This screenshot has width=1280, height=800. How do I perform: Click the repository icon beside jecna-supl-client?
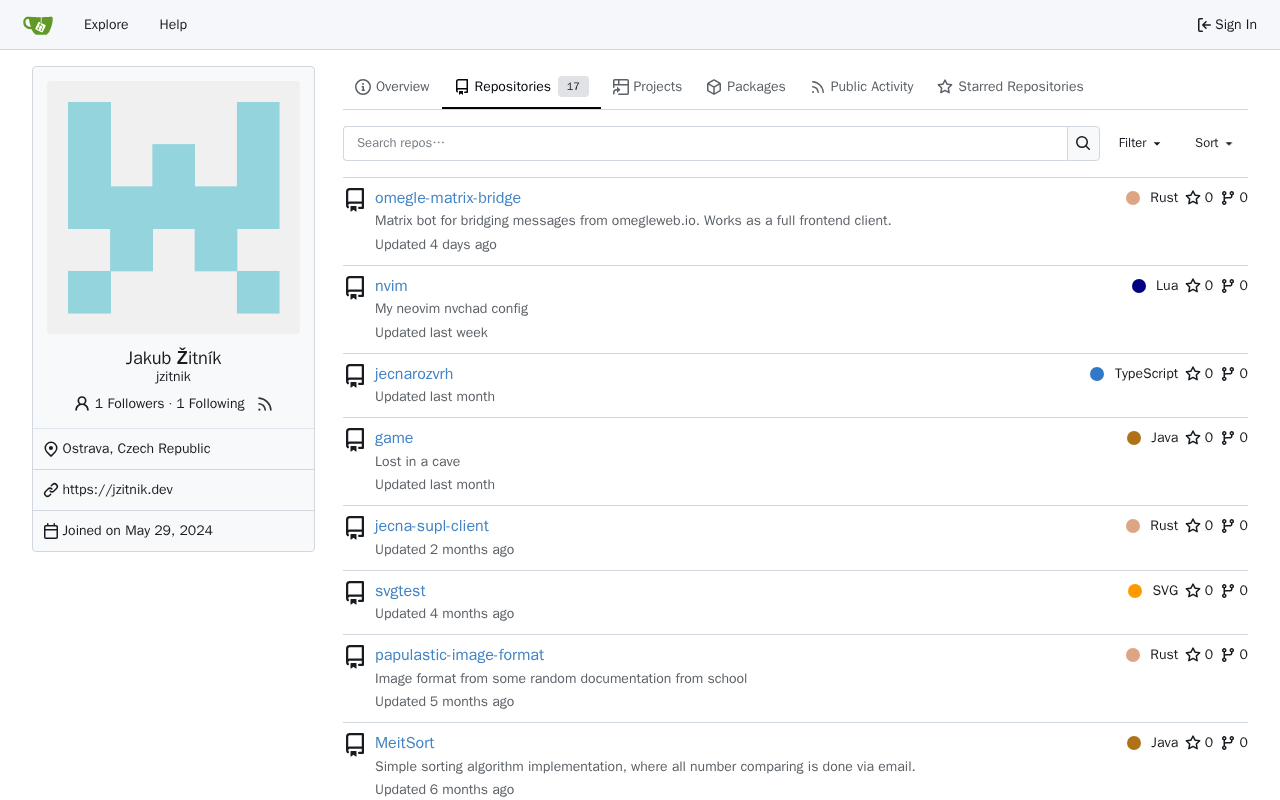click(355, 528)
